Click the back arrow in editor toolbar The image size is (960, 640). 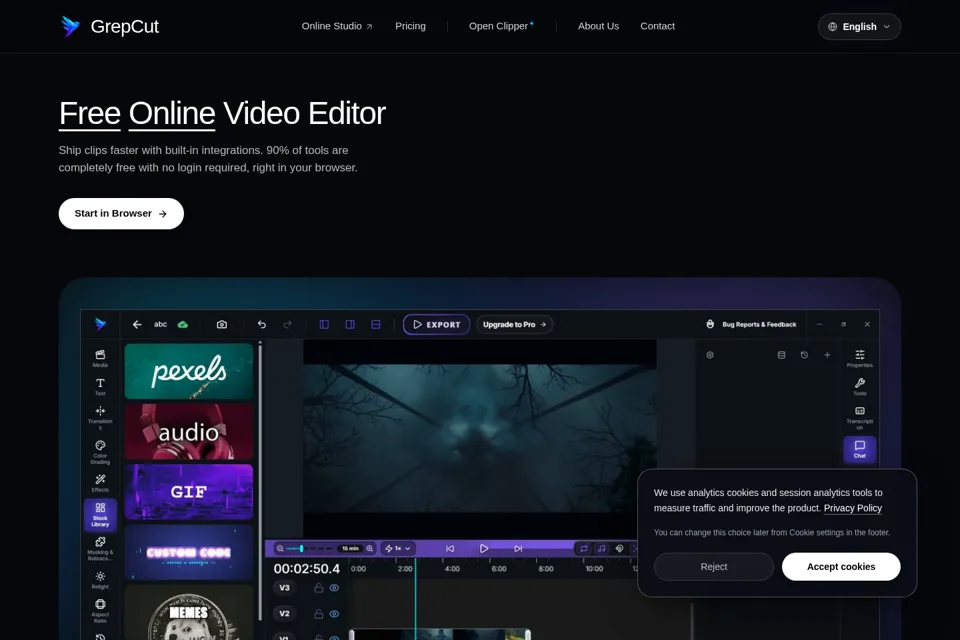(x=137, y=325)
